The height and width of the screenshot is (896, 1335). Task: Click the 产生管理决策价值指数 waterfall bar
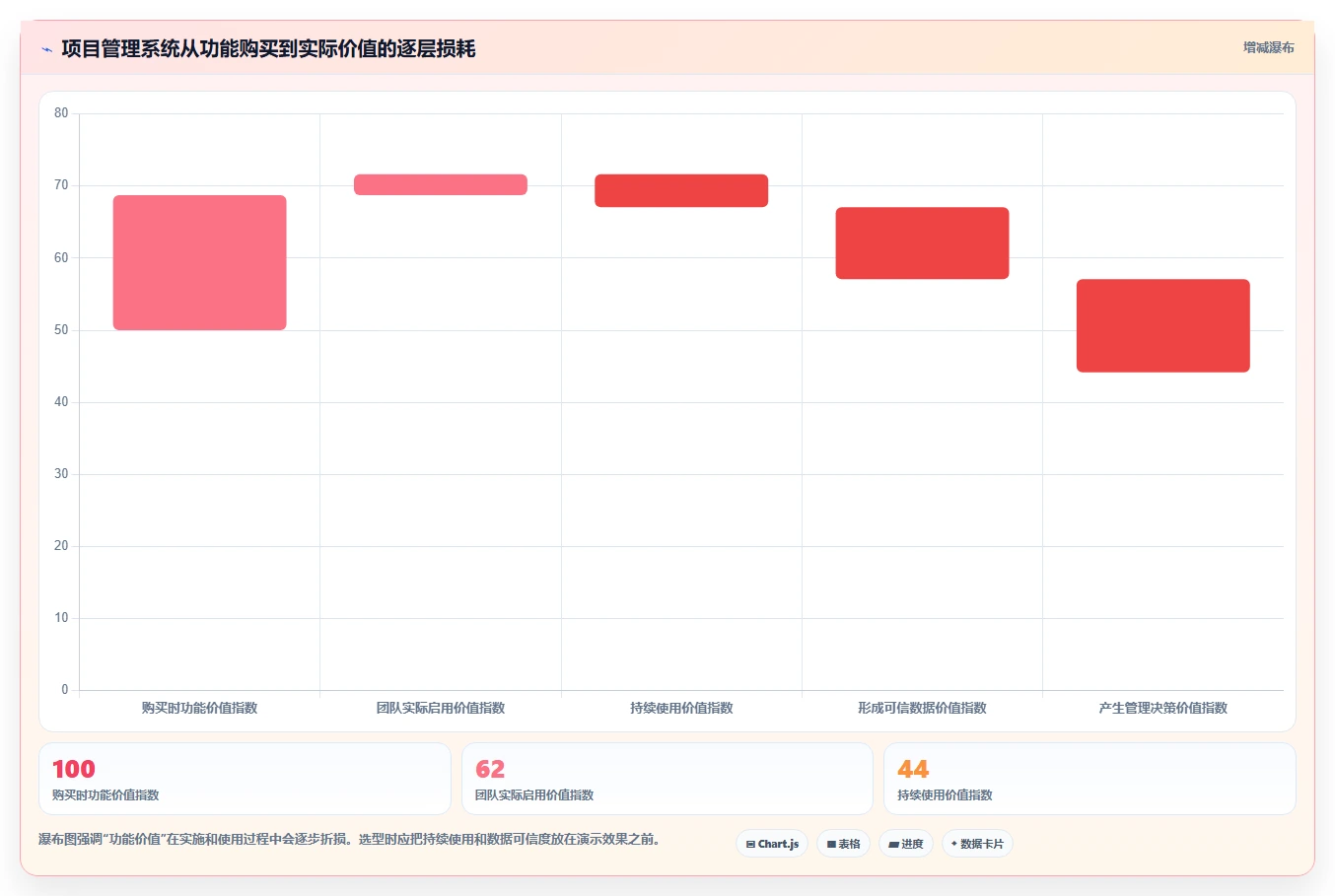point(1163,325)
